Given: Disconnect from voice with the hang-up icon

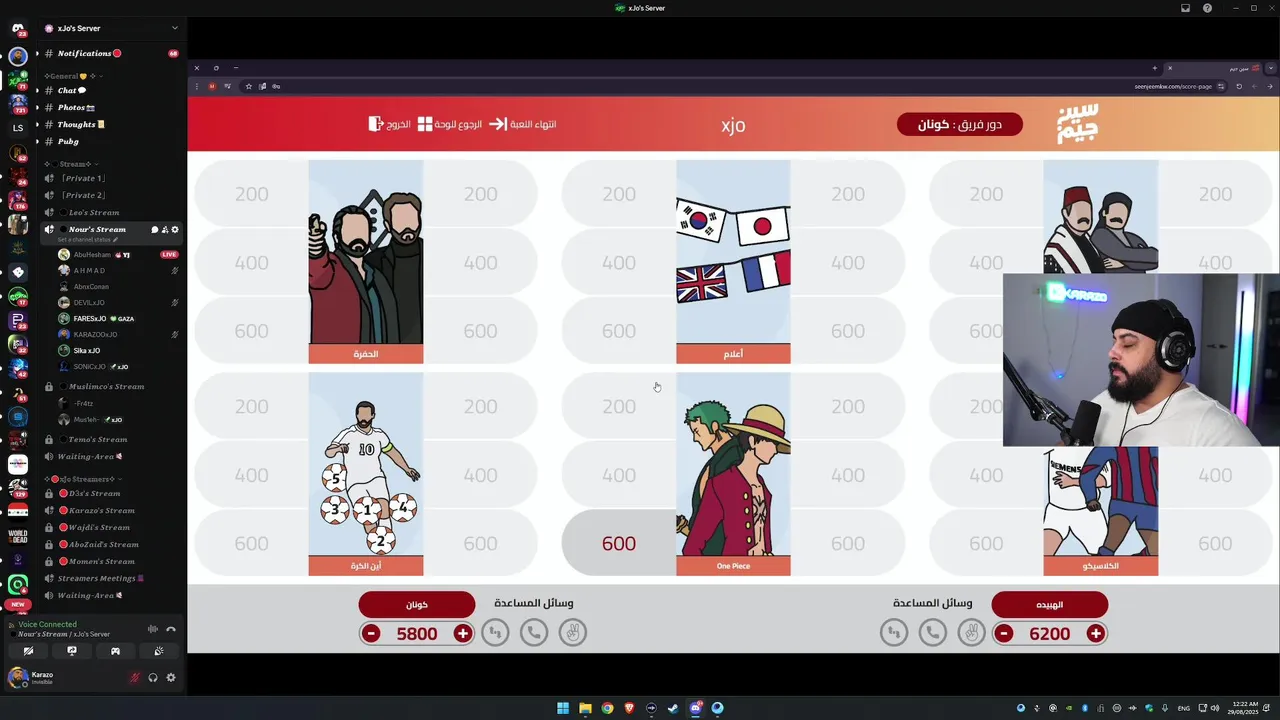Looking at the screenshot, I should point(171,629).
